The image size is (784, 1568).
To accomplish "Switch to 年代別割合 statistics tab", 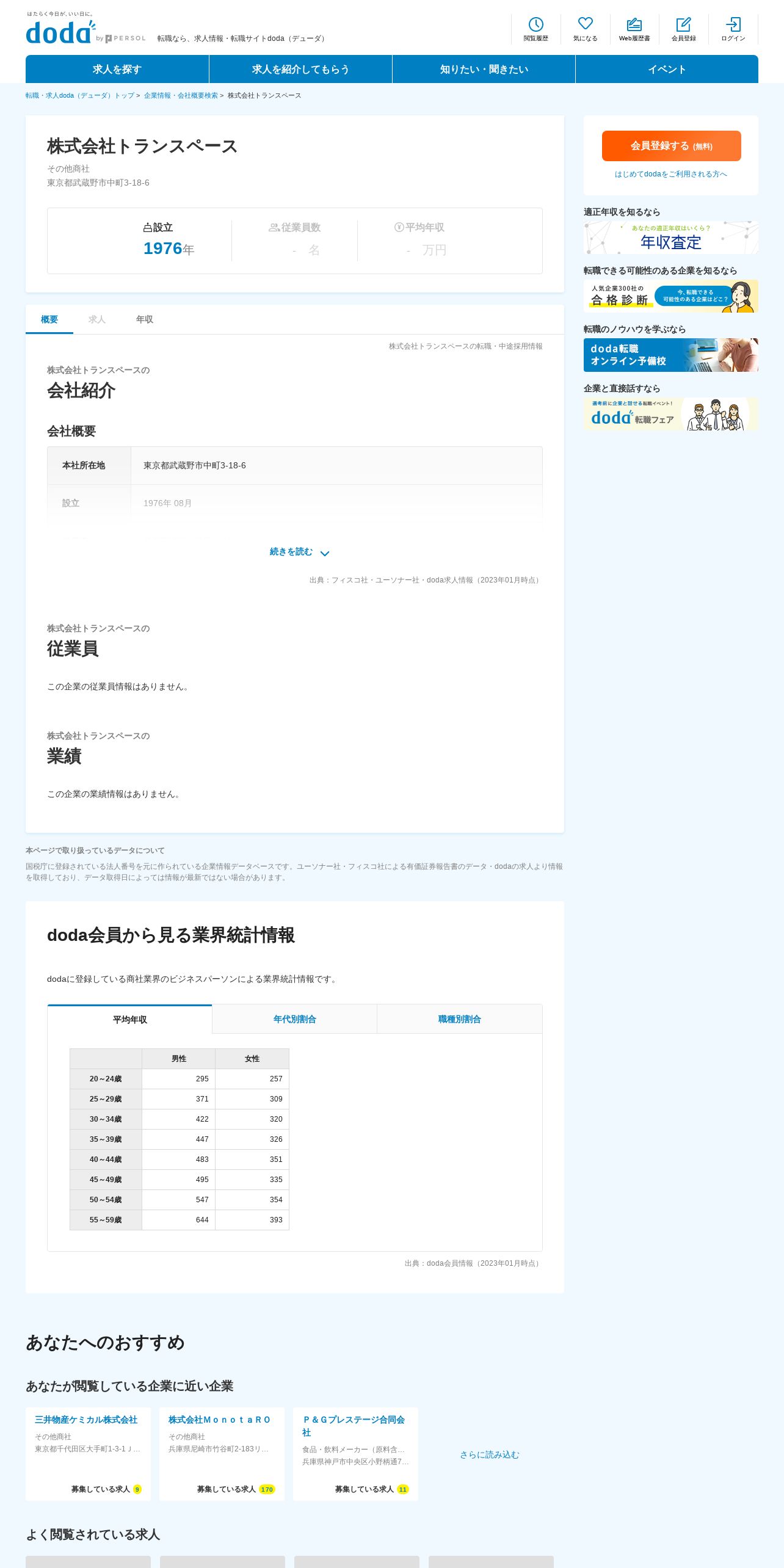I will point(294,1019).
